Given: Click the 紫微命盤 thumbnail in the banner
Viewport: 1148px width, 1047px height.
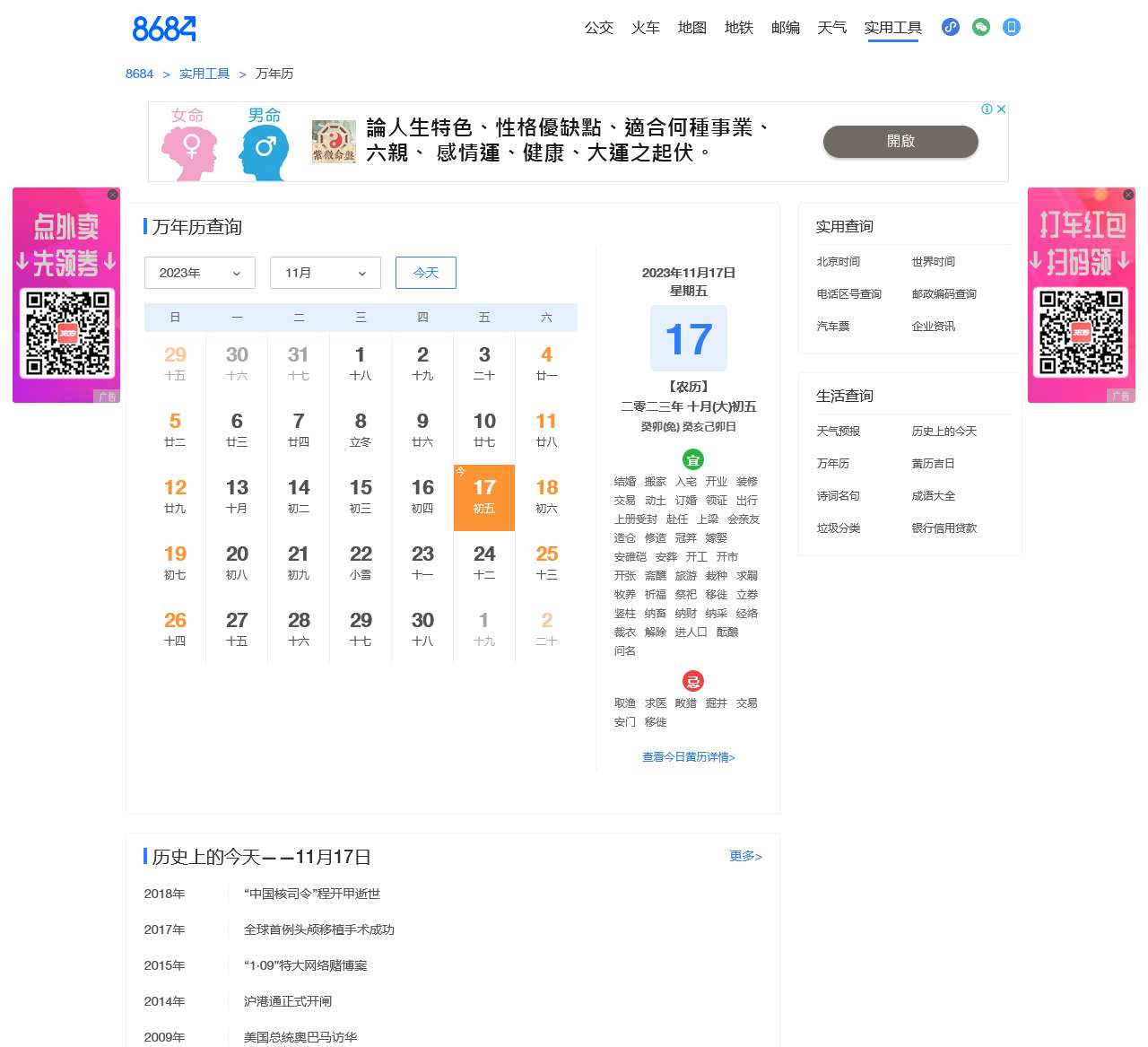Looking at the screenshot, I should pyautogui.click(x=334, y=142).
